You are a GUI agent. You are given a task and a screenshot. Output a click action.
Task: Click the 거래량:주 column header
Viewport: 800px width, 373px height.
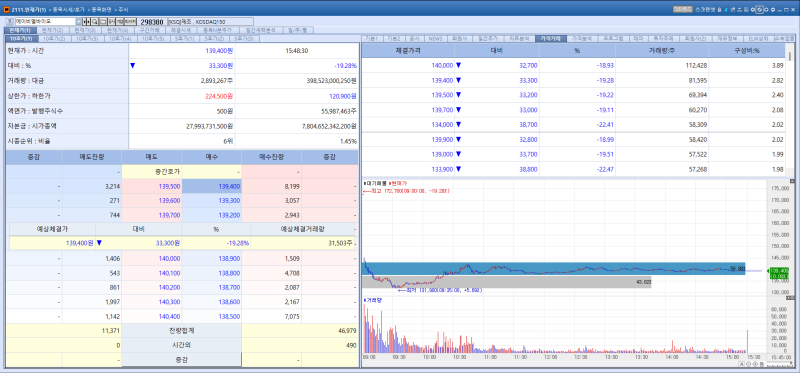tap(662, 51)
